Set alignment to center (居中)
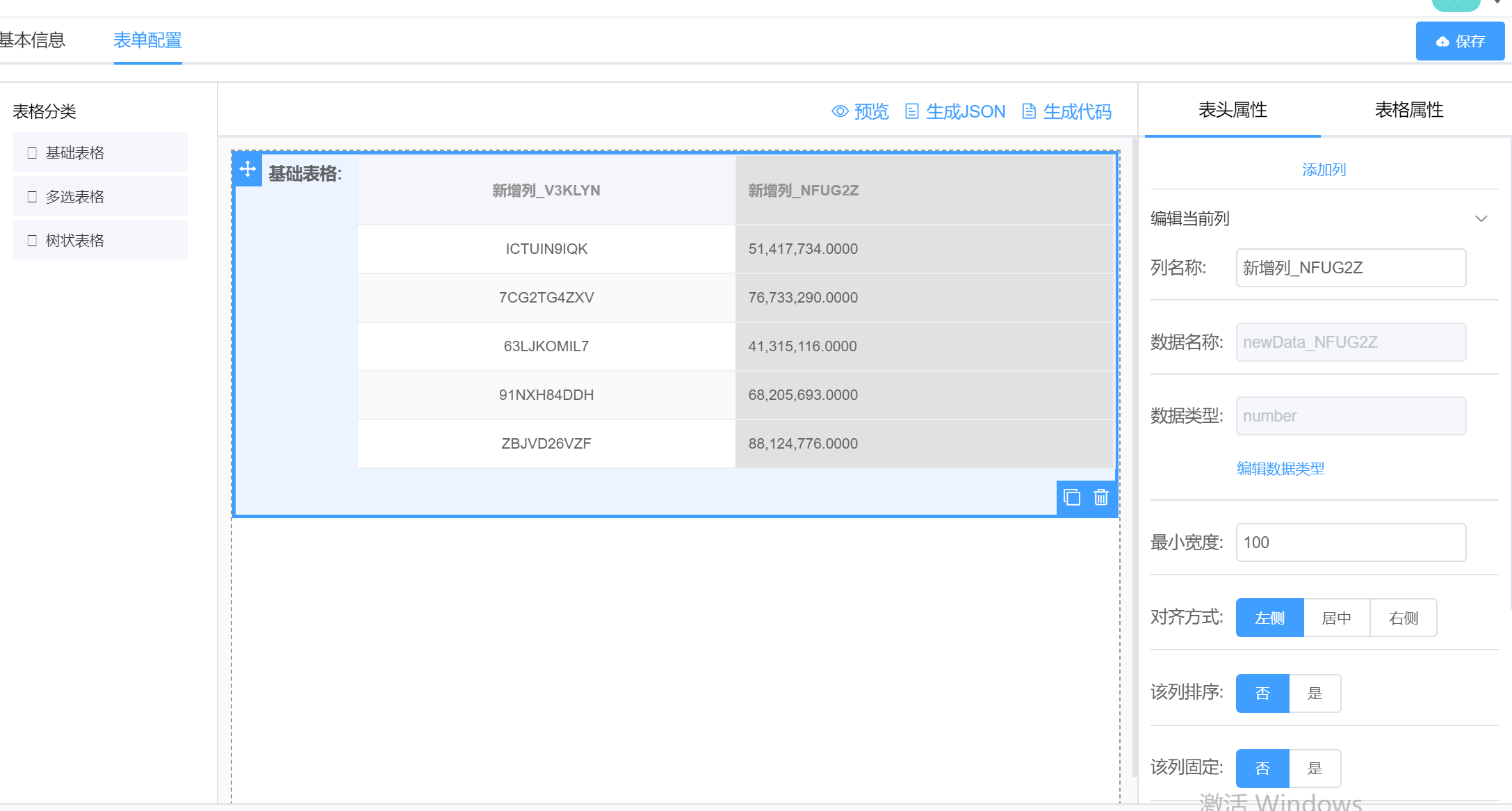The height and width of the screenshot is (811, 1512). [1336, 618]
